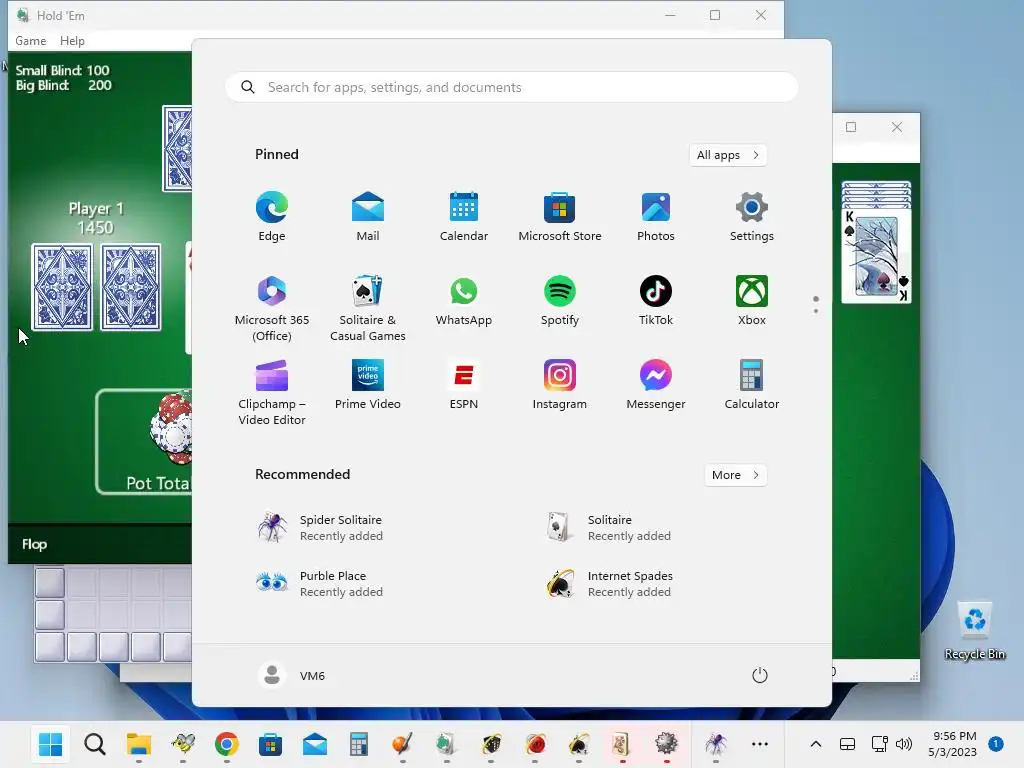
Task: Launch Solitaire & Casual Games
Action: pyautogui.click(x=368, y=308)
